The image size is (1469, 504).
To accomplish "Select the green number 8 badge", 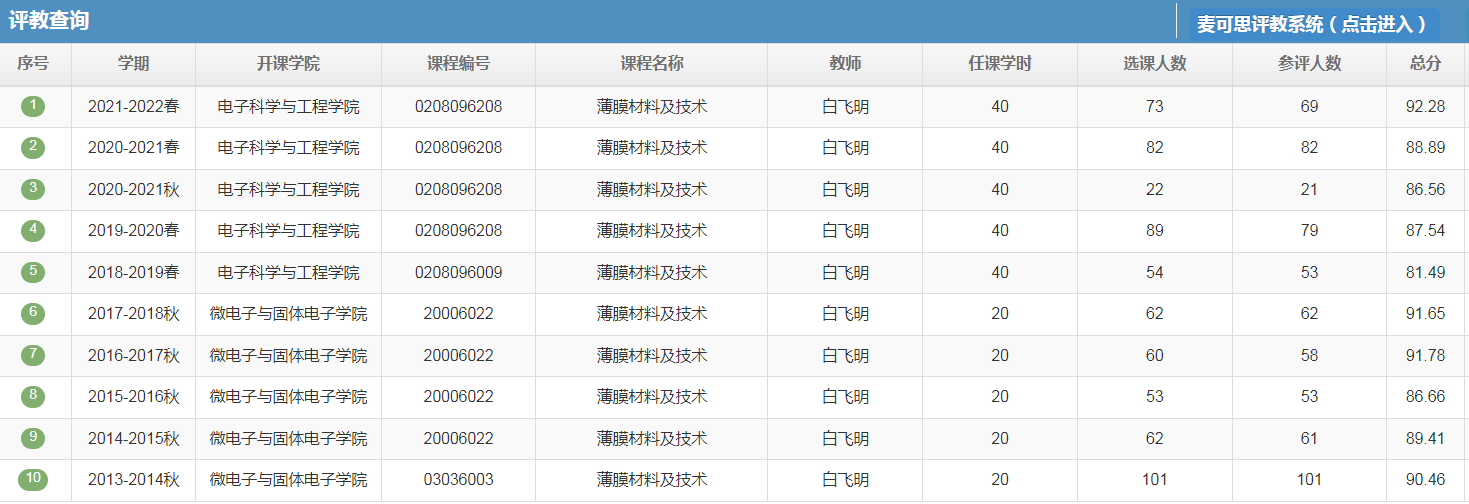I will click(x=33, y=396).
